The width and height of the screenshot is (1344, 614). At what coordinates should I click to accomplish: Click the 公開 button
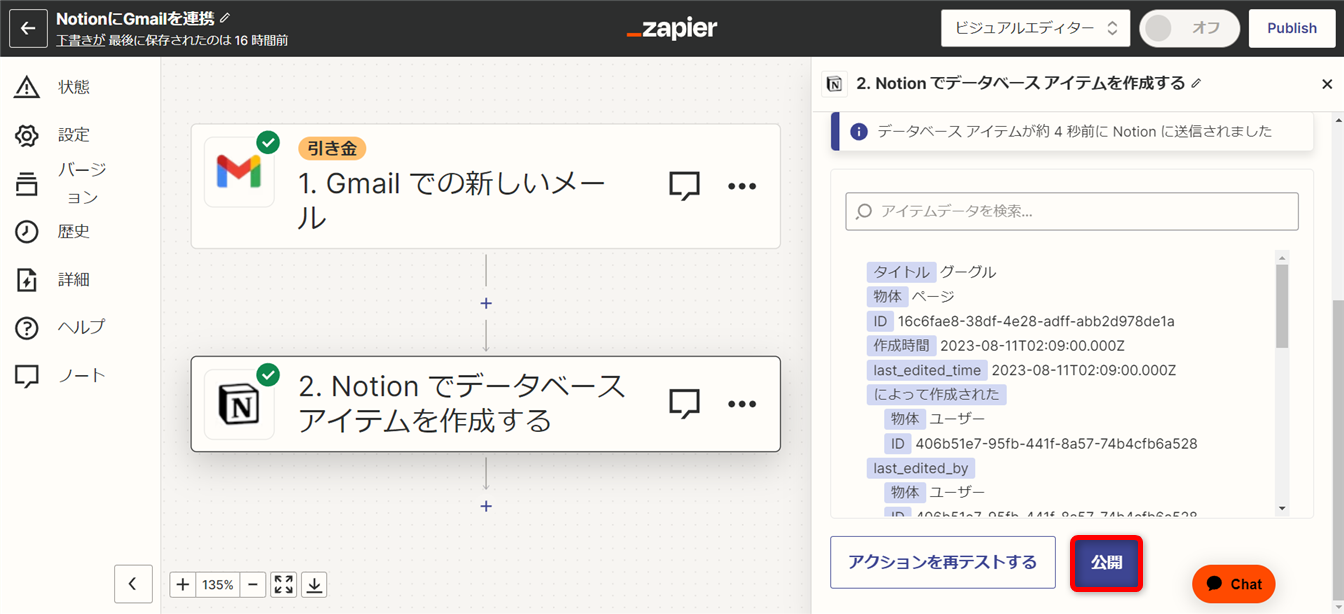click(x=1106, y=563)
